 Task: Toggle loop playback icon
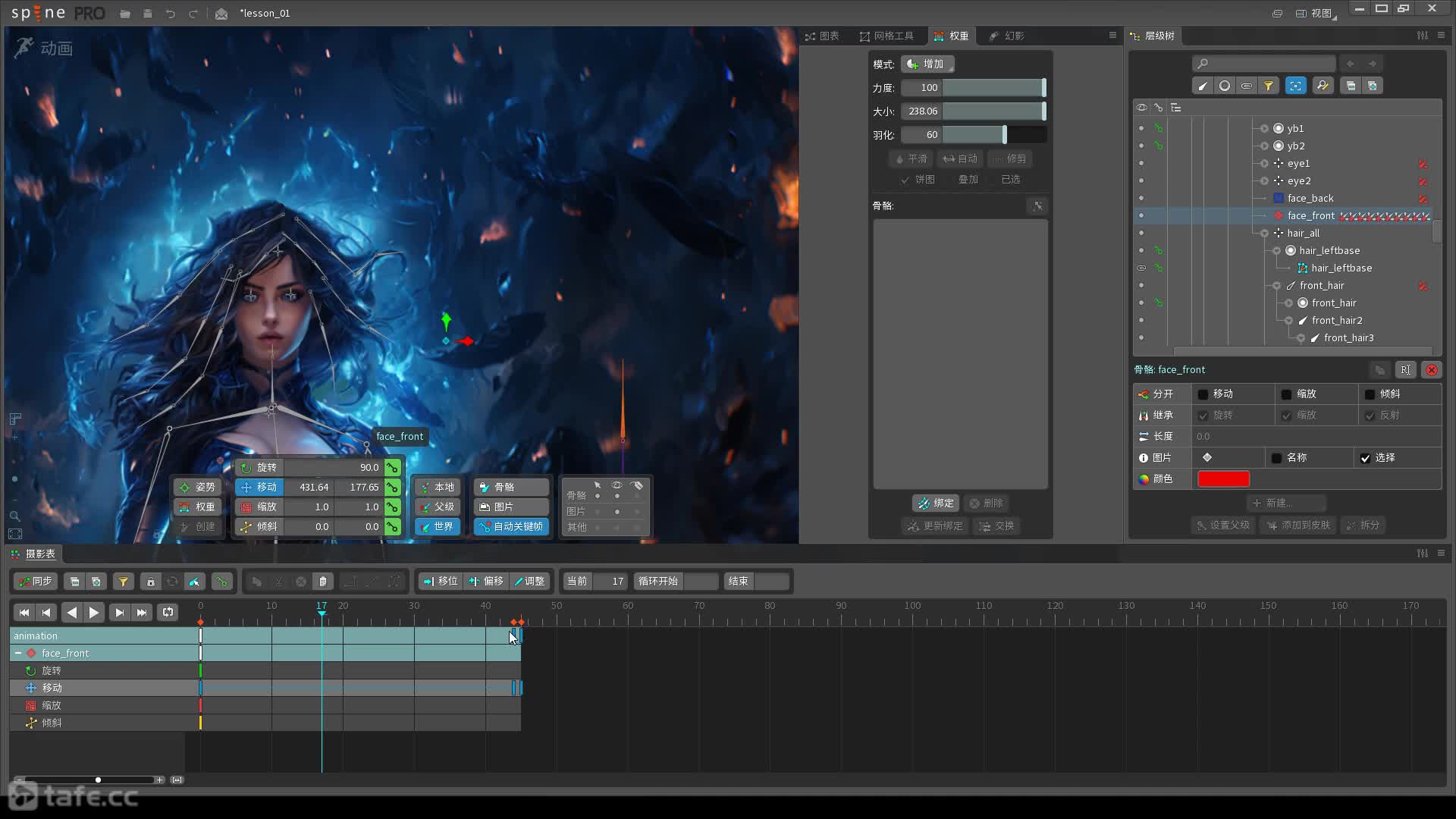tap(168, 612)
